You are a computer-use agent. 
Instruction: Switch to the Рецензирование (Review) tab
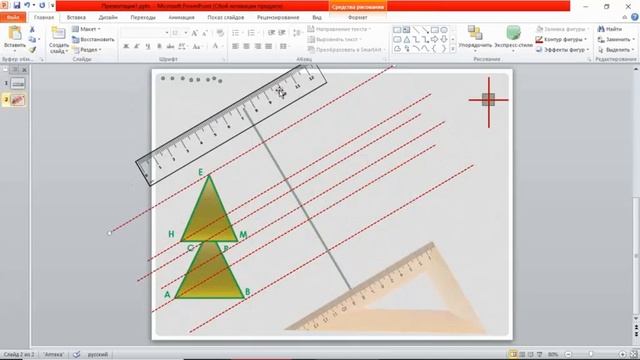[278, 18]
